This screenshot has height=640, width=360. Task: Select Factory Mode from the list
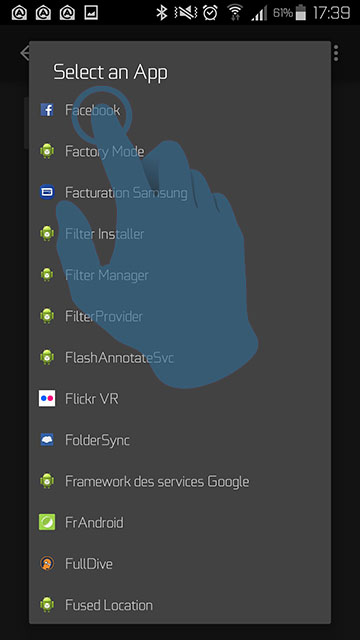click(x=180, y=151)
